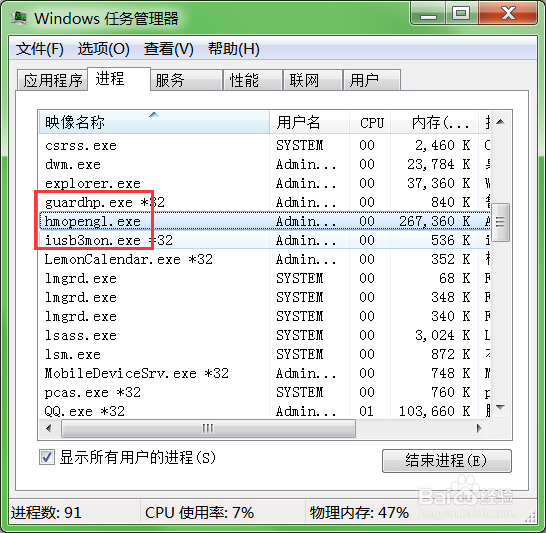Select the lmgrd.exe process using 340 K
The height and width of the screenshot is (533, 546).
265,316
